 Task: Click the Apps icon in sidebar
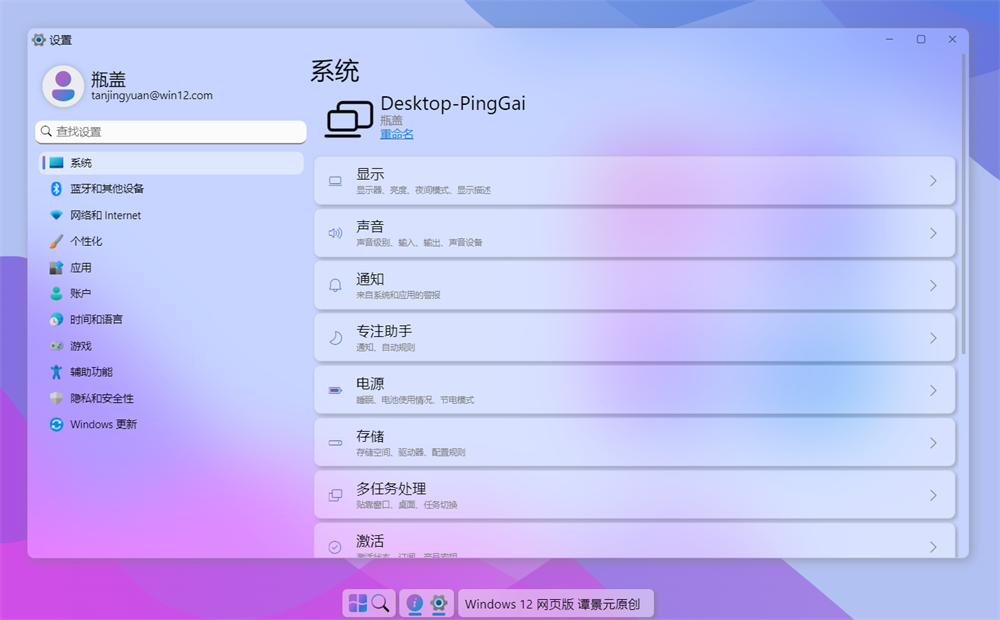pyautogui.click(x=57, y=268)
